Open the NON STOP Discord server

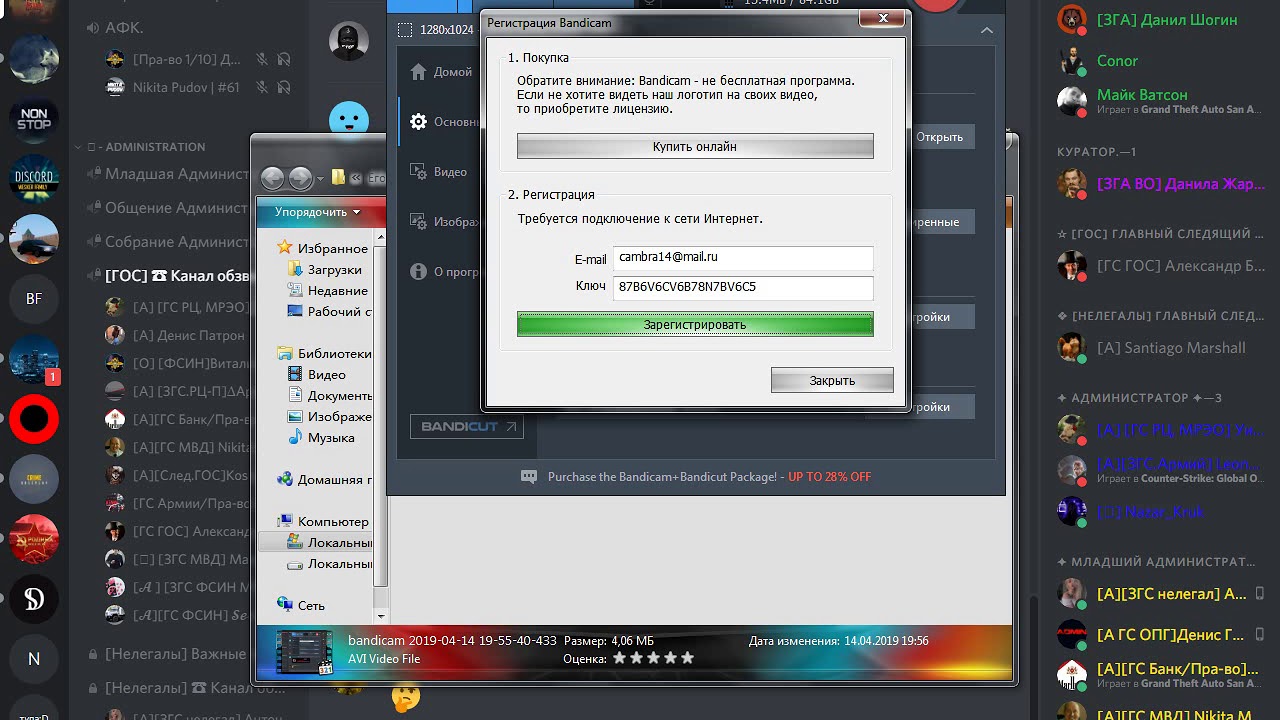34,118
